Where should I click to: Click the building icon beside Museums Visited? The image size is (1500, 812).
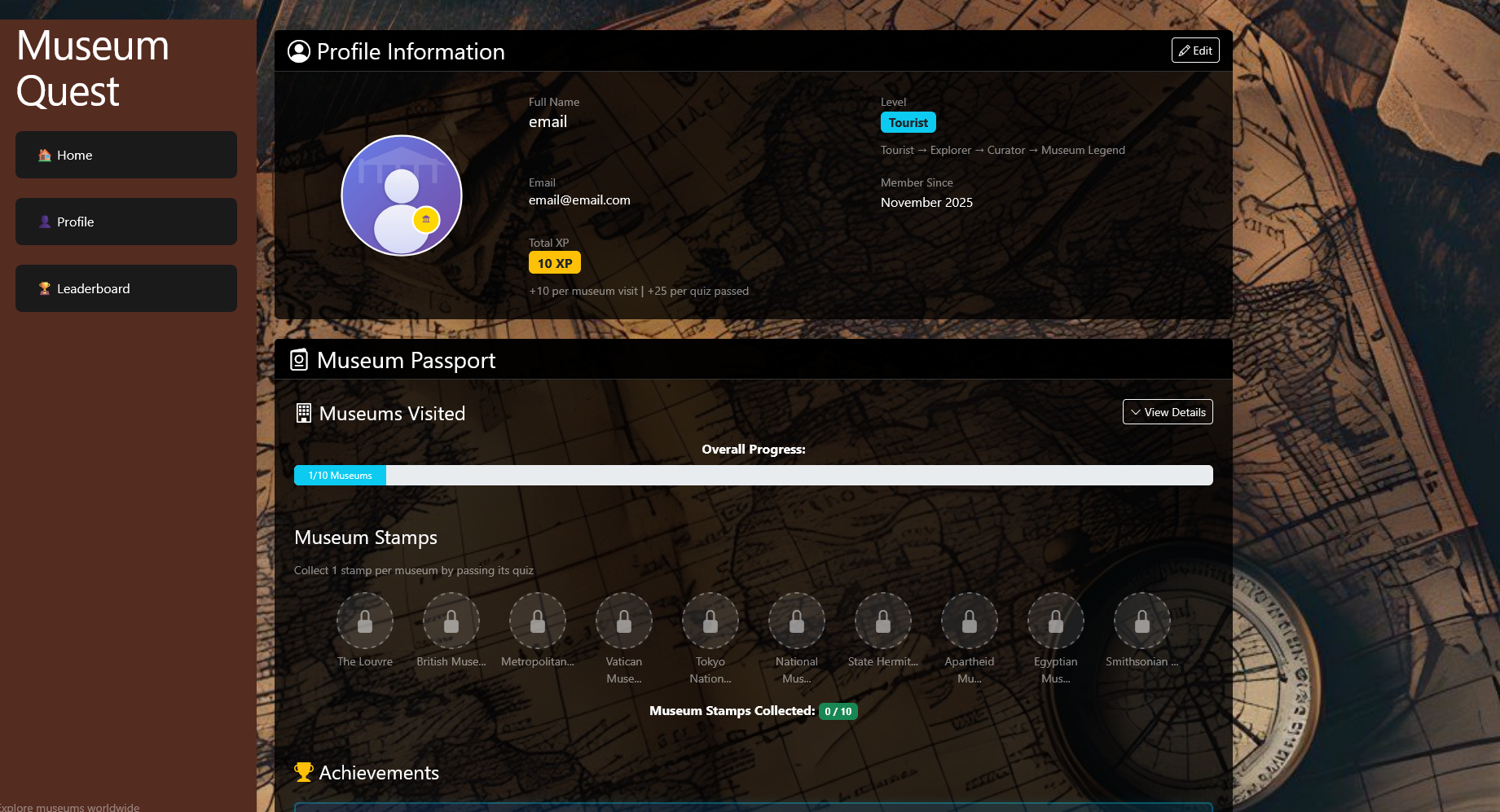[304, 413]
